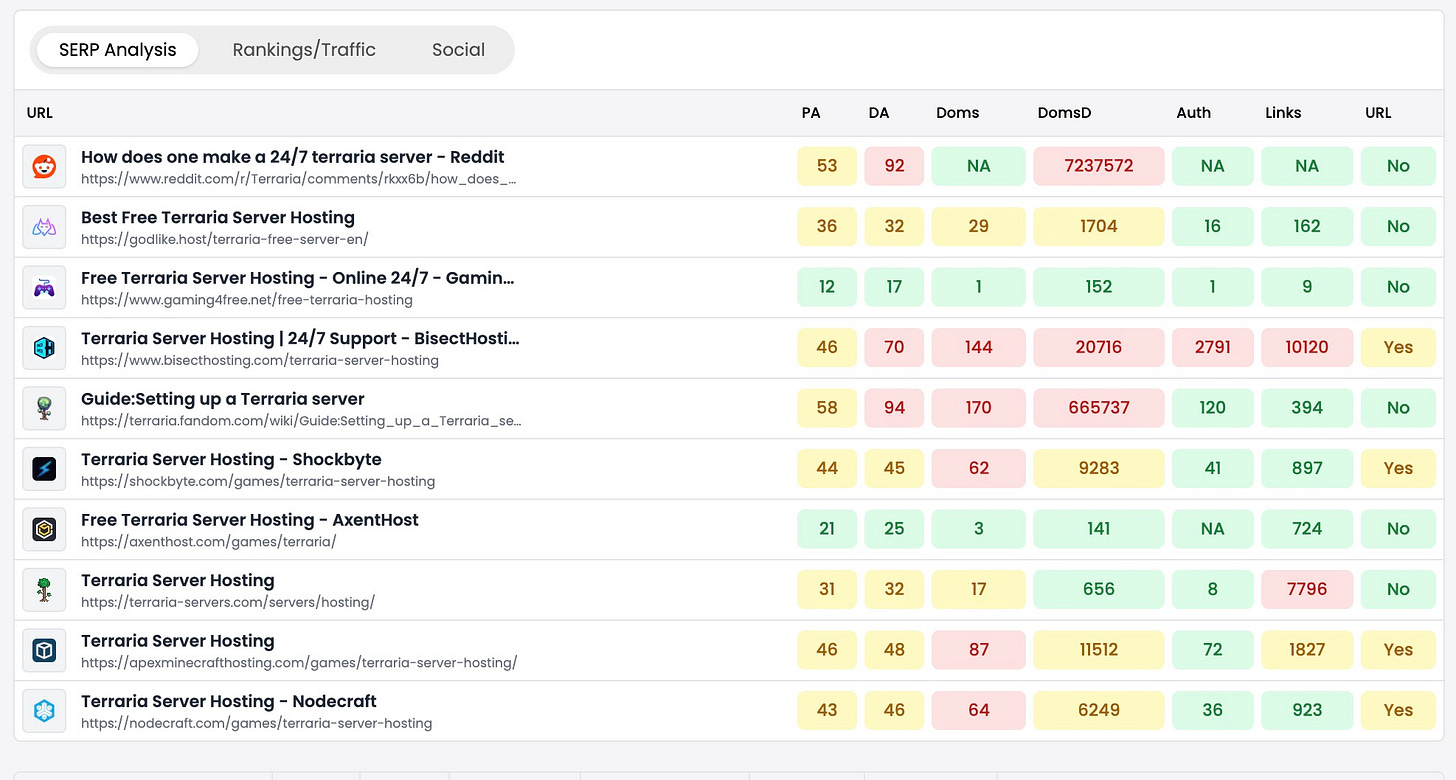This screenshot has width=1456, height=780.
Task: Click the Nodecraft snowflake favicon
Action: [44, 711]
